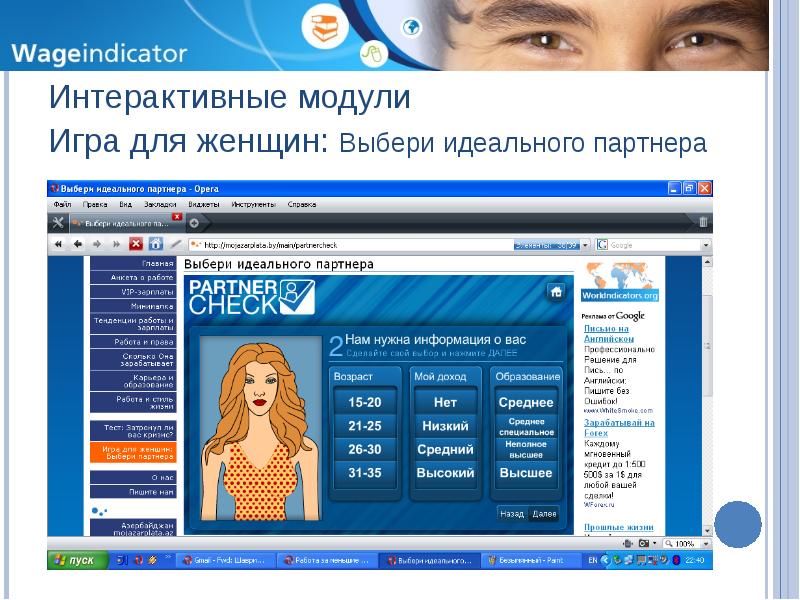Viewport: 800px width, 600px height.
Task: Open the Инструменты menu
Action: click(253, 204)
